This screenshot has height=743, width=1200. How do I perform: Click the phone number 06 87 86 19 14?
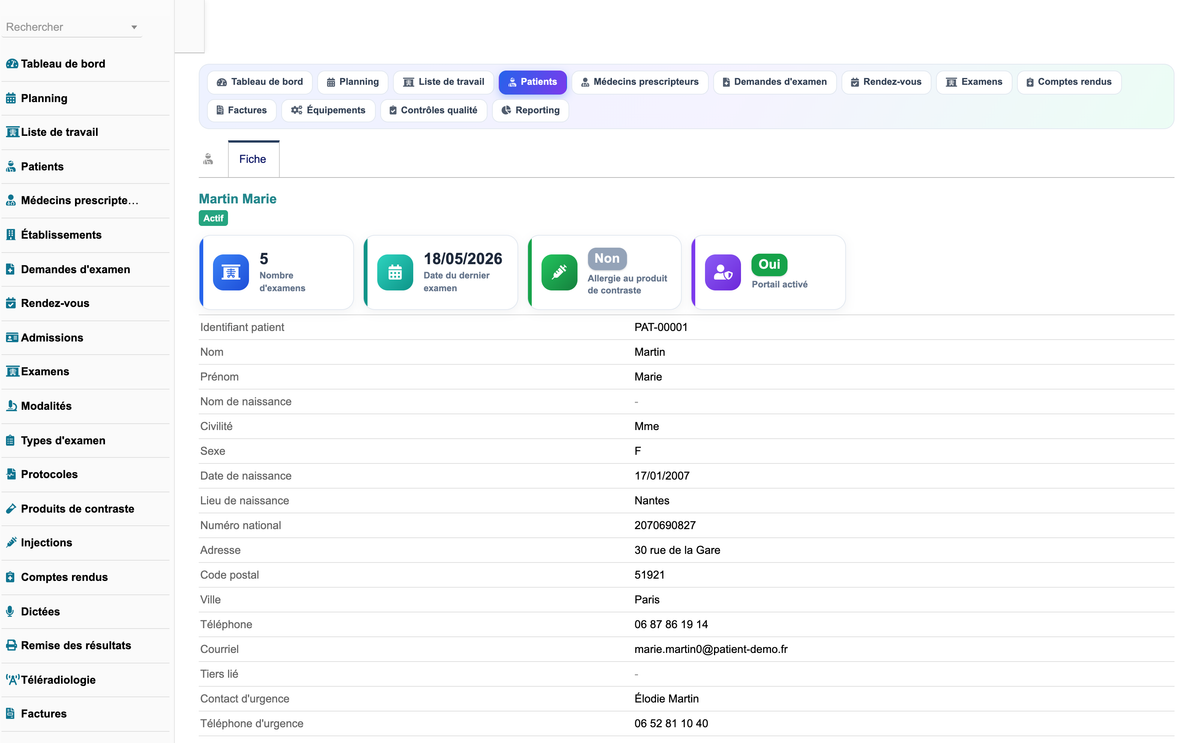click(671, 624)
